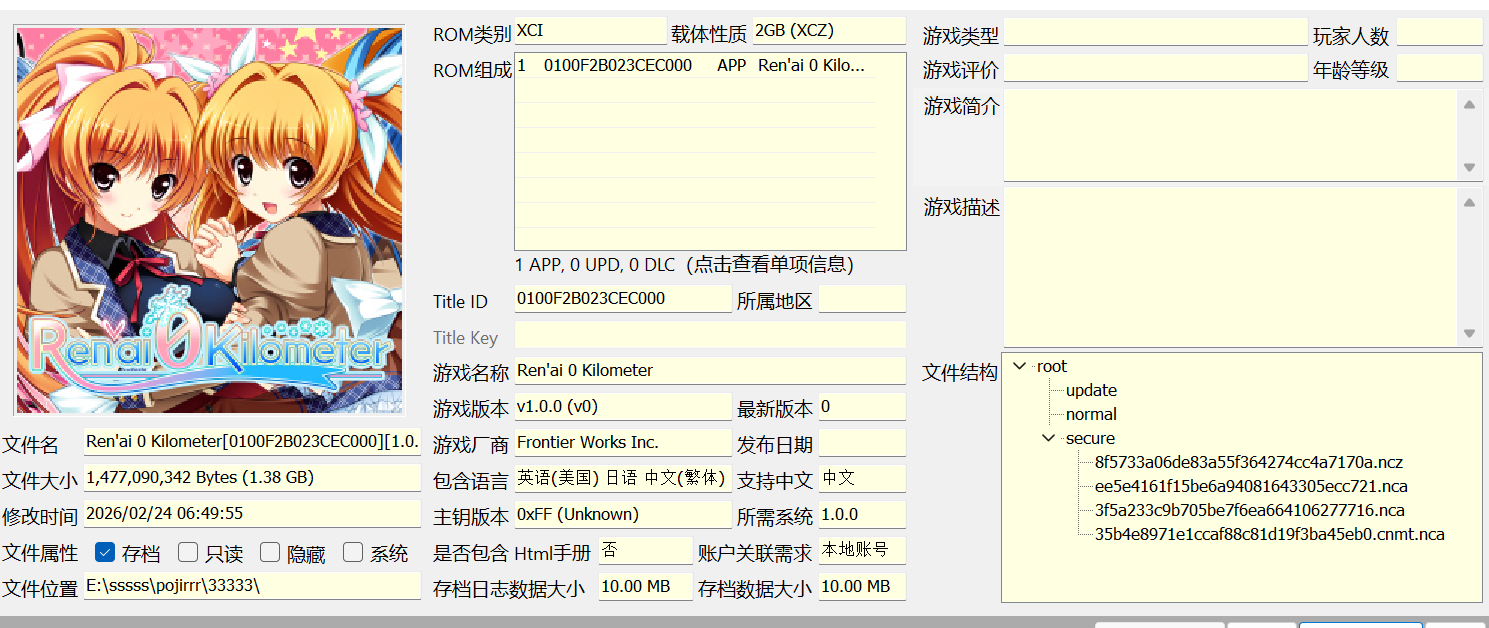
Task: Click the 文件位置 path field
Action: tap(251, 586)
